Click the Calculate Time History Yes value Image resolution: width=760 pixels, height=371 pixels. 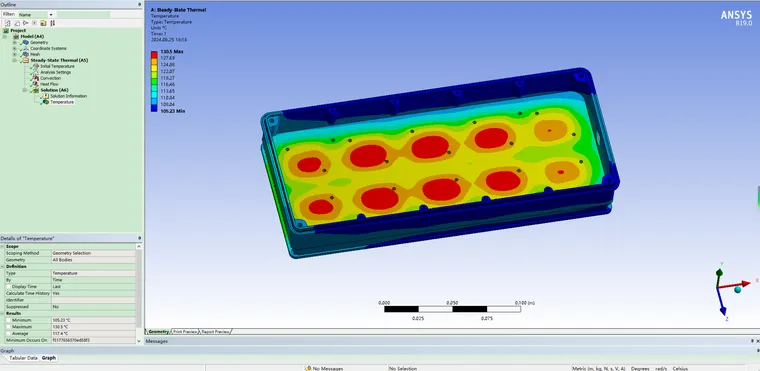[93, 293]
